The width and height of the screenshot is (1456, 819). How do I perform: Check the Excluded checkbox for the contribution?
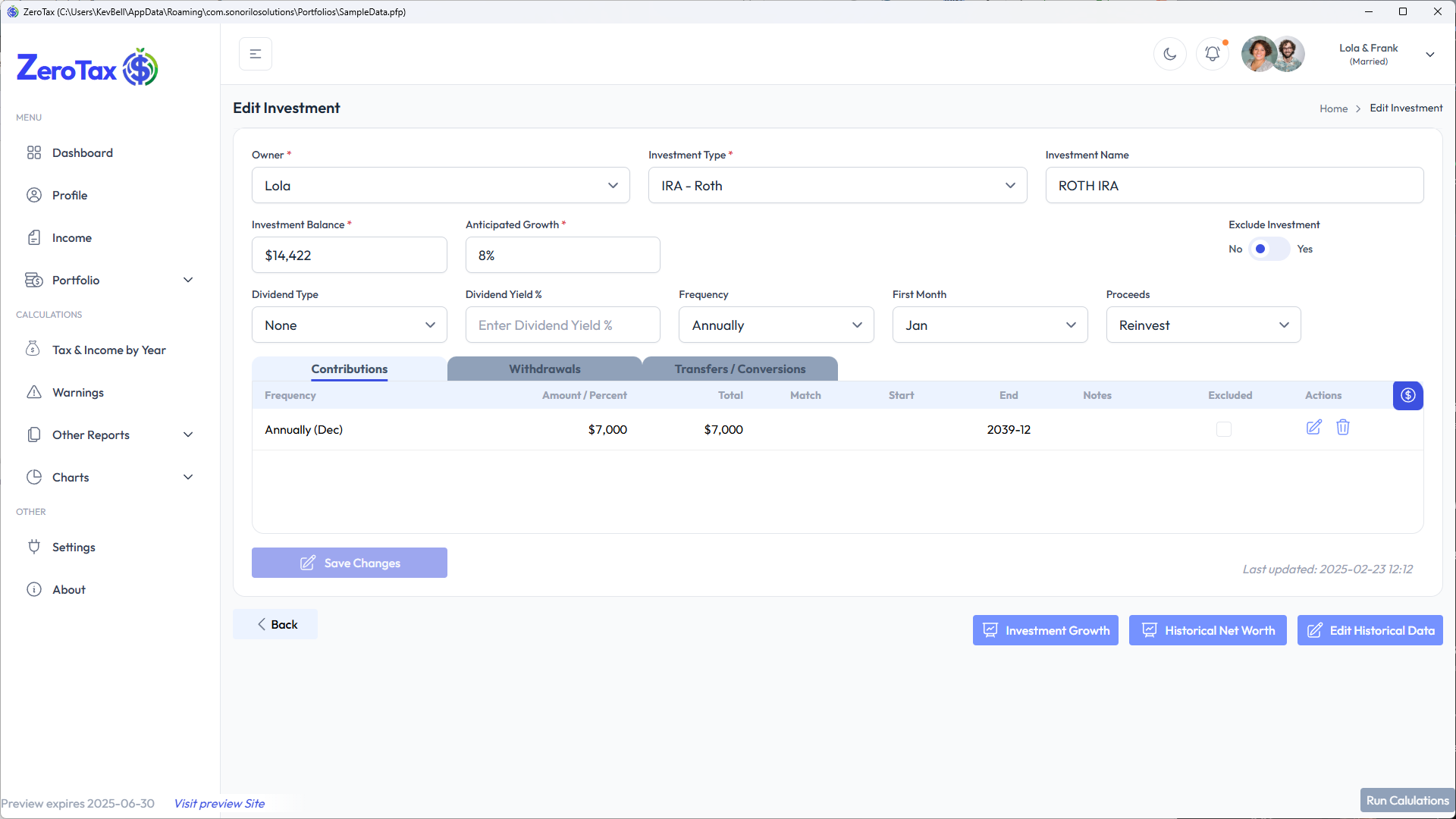[1223, 429]
